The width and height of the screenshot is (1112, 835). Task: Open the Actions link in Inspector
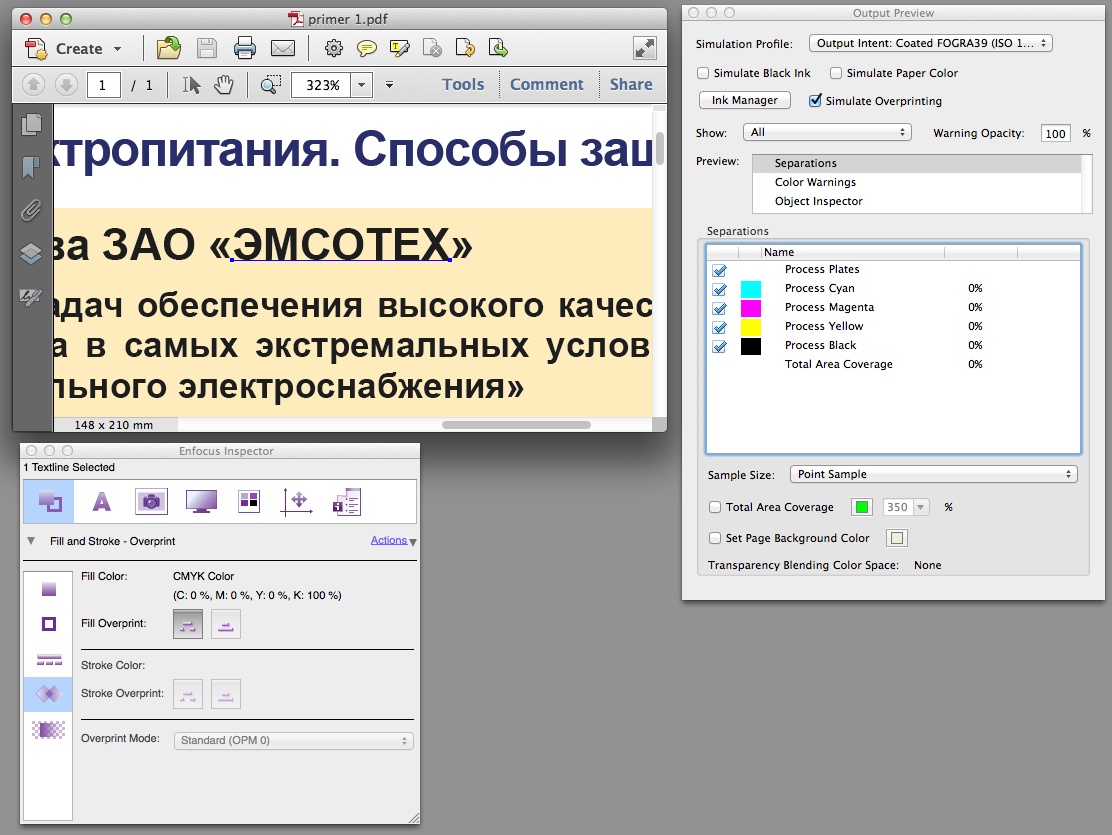pos(389,541)
